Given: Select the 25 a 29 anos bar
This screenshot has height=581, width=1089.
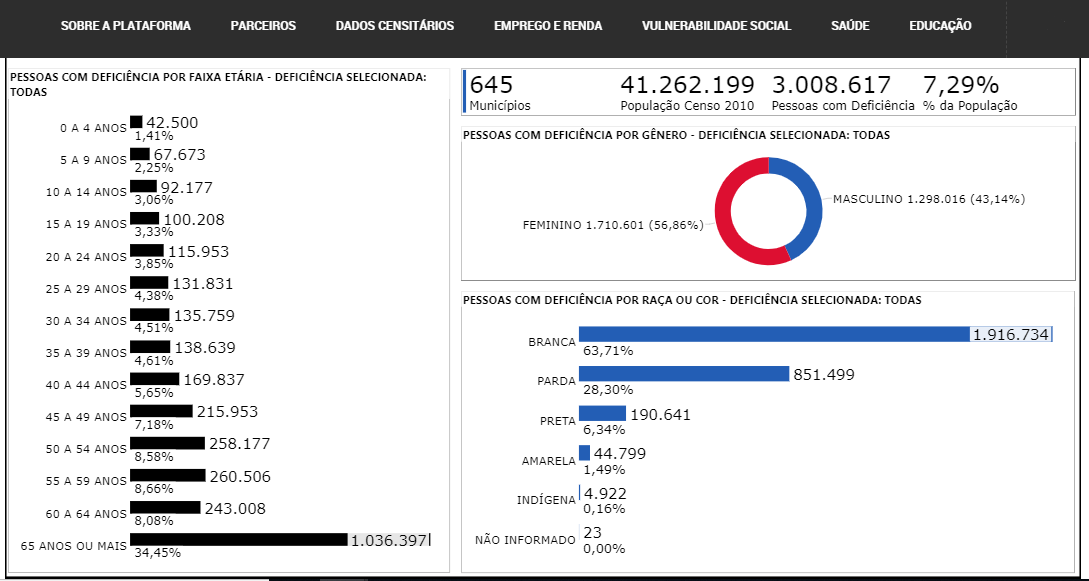Looking at the screenshot, I should coord(149,283).
